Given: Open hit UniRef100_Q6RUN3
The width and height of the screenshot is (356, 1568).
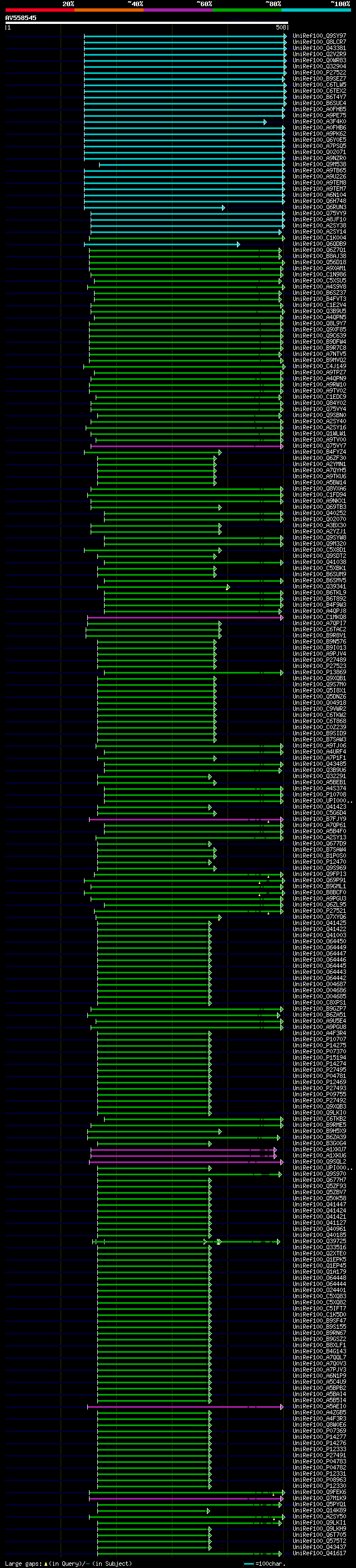Looking at the screenshot, I should [319, 207].
